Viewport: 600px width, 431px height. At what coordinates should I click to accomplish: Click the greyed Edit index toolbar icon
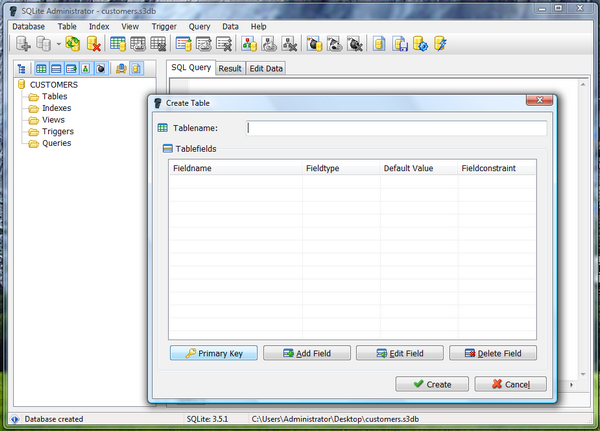pos(204,44)
